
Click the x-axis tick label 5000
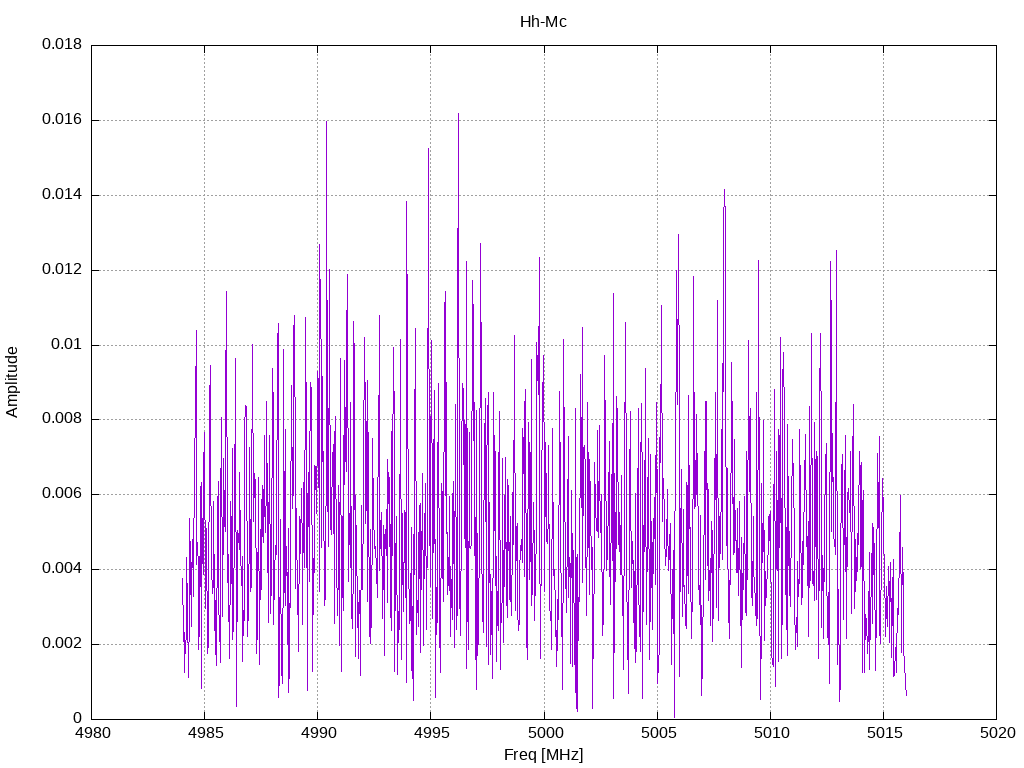(x=545, y=733)
